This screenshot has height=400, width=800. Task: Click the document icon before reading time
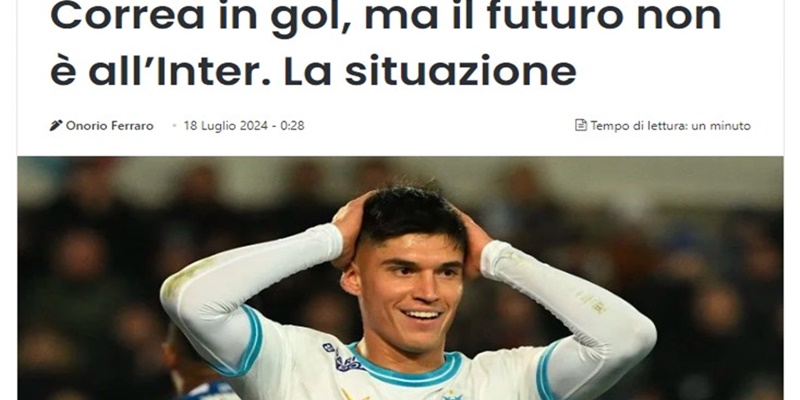pyautogui.click(x=581, y=125)
